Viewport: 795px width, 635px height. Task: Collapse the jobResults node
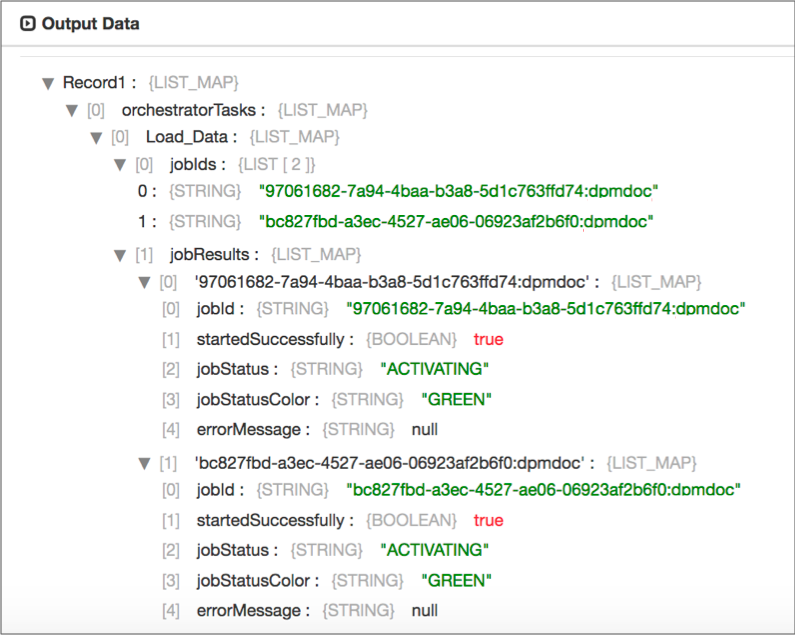[120, 255]
